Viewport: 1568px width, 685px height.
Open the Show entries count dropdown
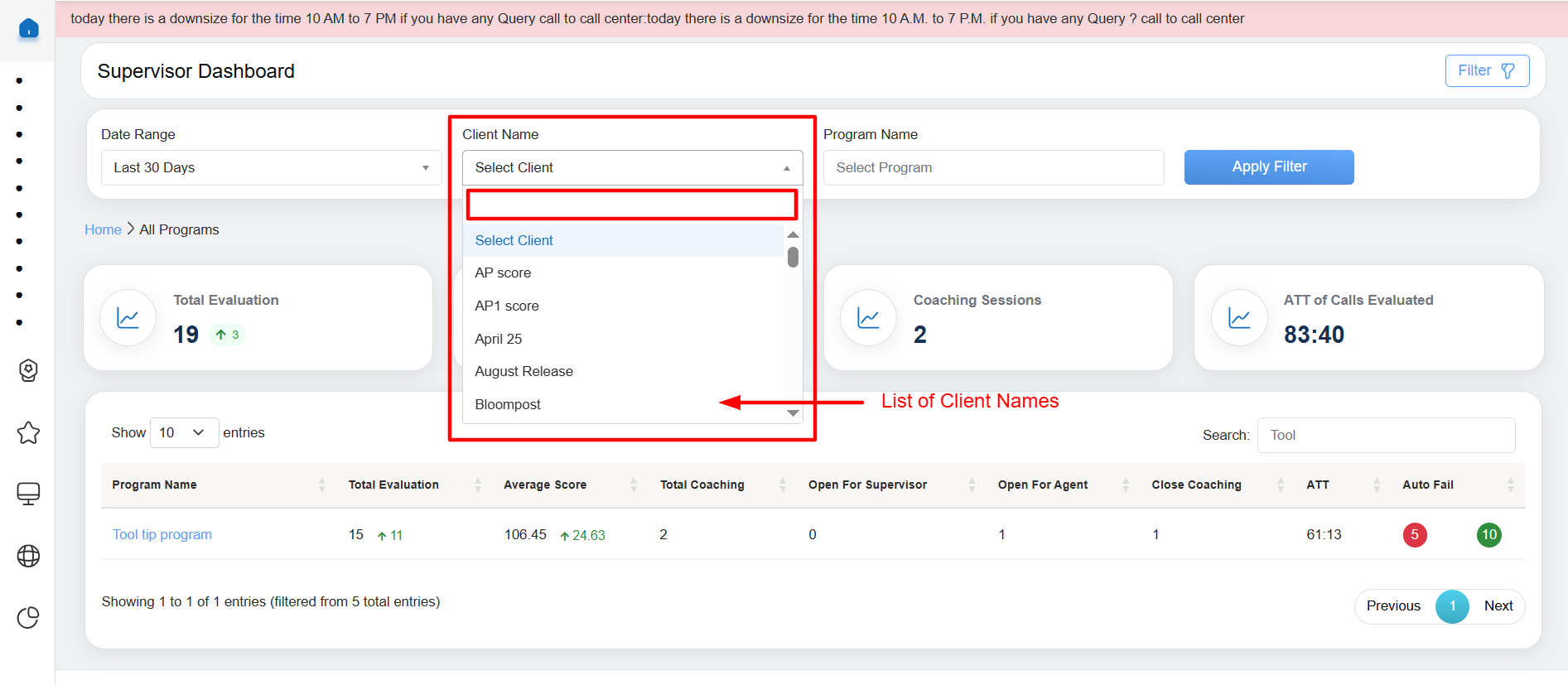click(x=184, y=432)
